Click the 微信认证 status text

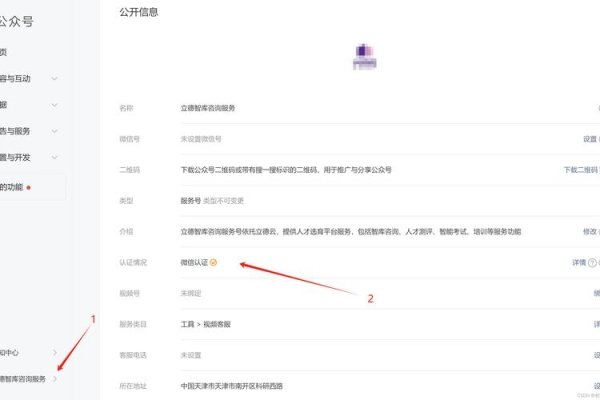pos(194,262)
